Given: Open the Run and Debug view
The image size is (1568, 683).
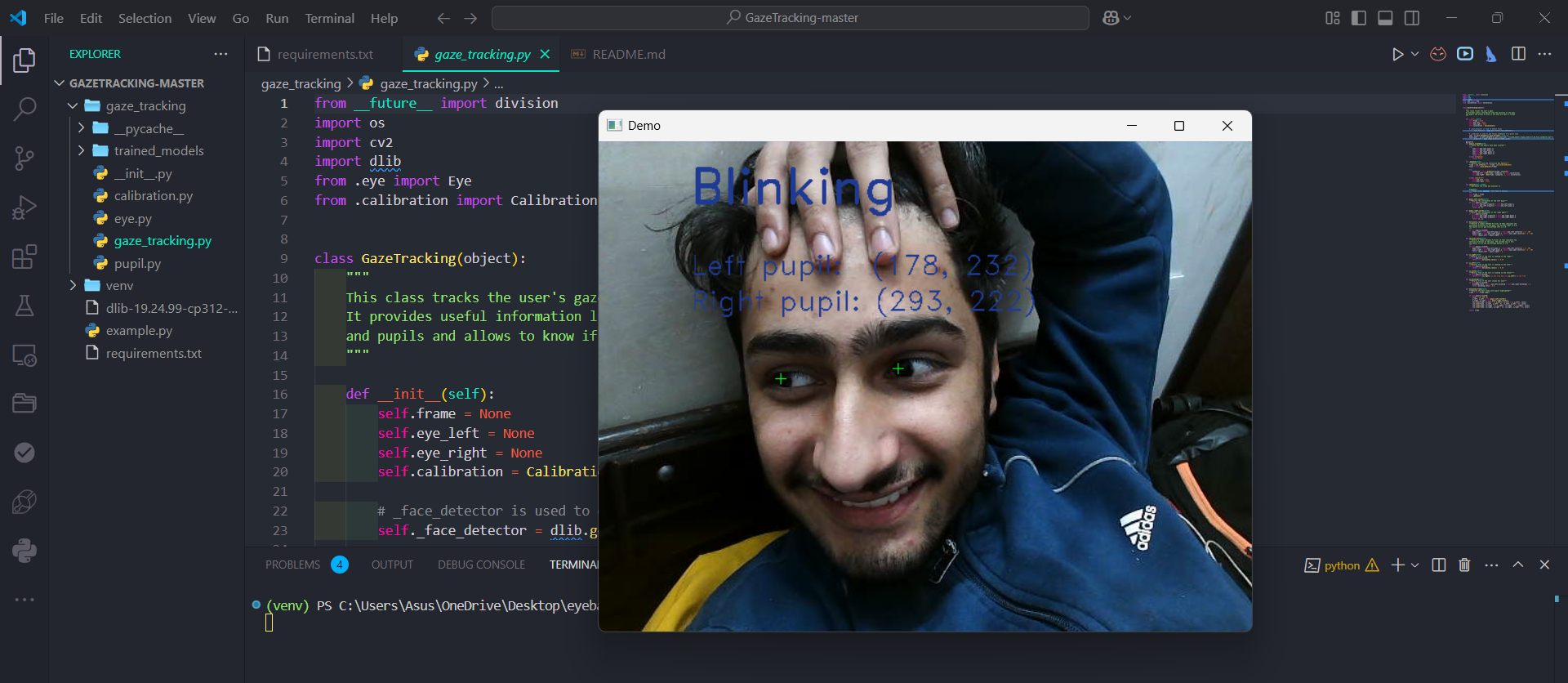Looking at the screenshot, I should coord(24,208).
